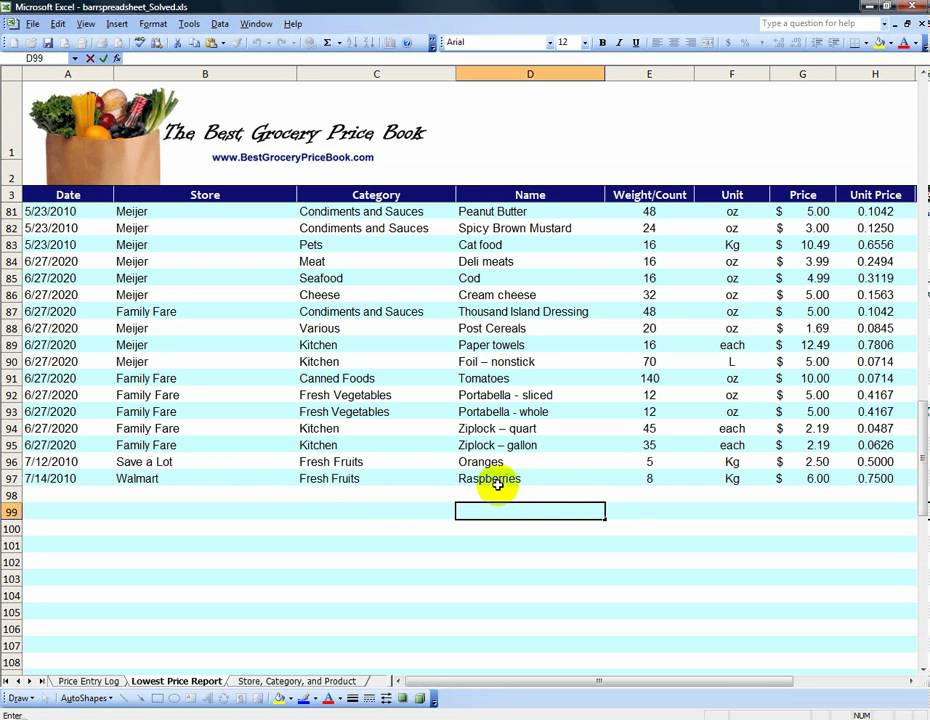Open the Arial font name dropdown
This screenshot has height=720, width=930.
(550, 43)
